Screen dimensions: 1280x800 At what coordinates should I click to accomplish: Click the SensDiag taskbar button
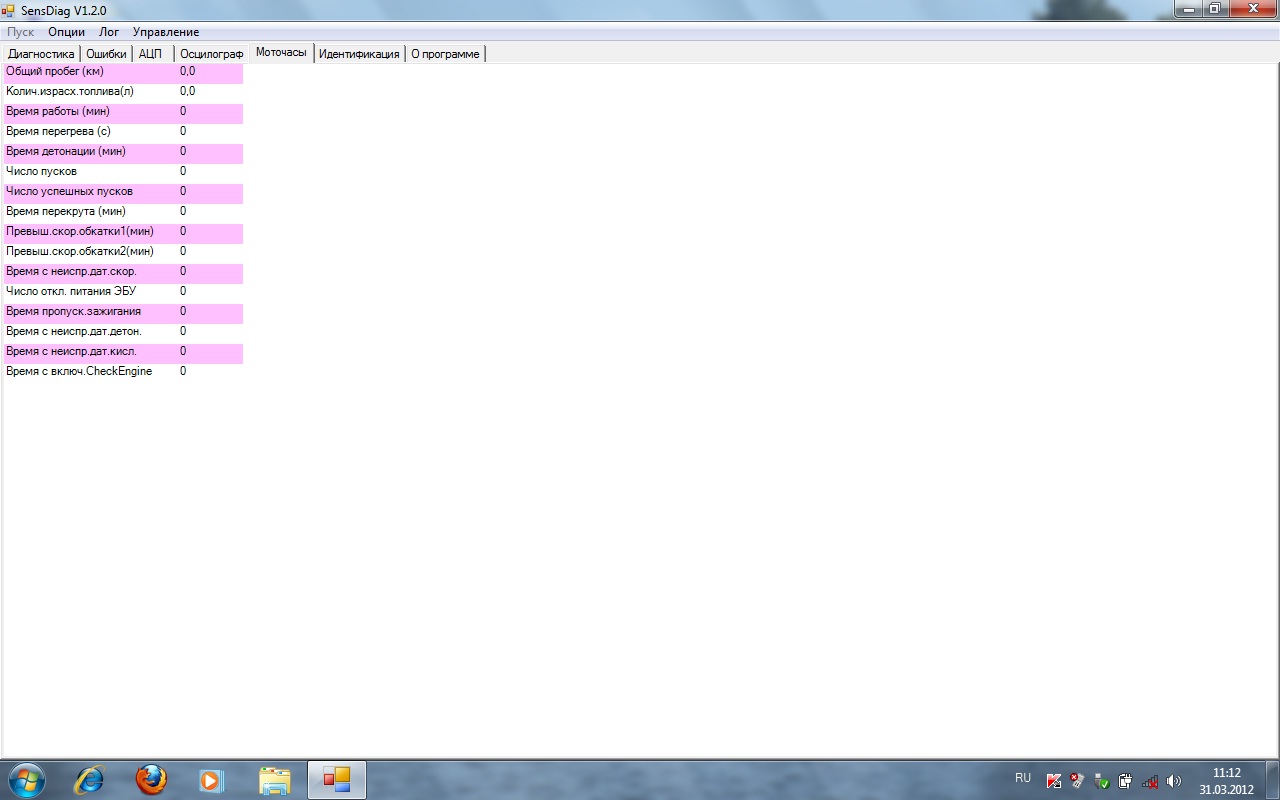337,779
